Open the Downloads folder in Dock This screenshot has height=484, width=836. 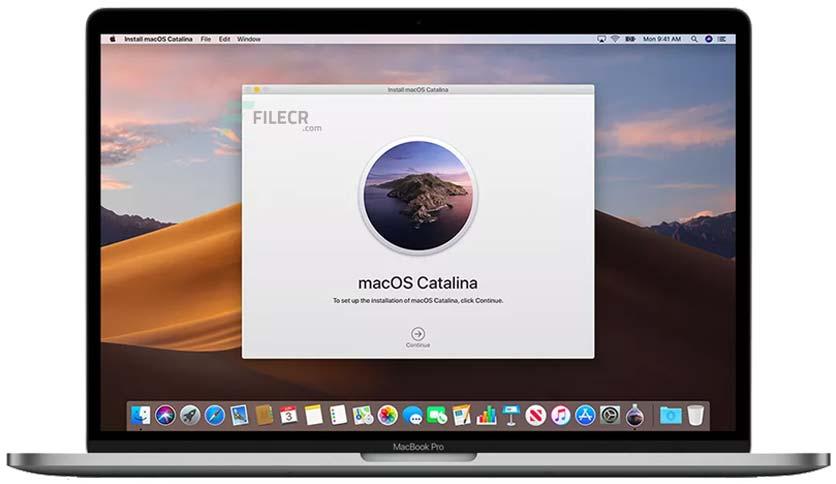tap(670, 415)
